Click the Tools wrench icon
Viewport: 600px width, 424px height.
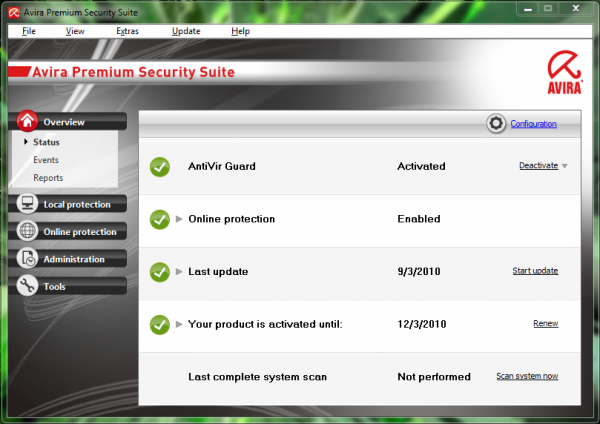(27, 285)
